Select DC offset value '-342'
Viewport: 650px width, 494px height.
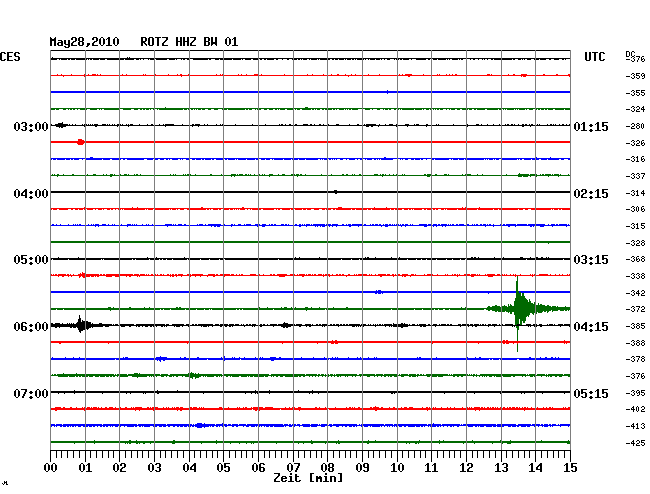click(x=635, y=293)
